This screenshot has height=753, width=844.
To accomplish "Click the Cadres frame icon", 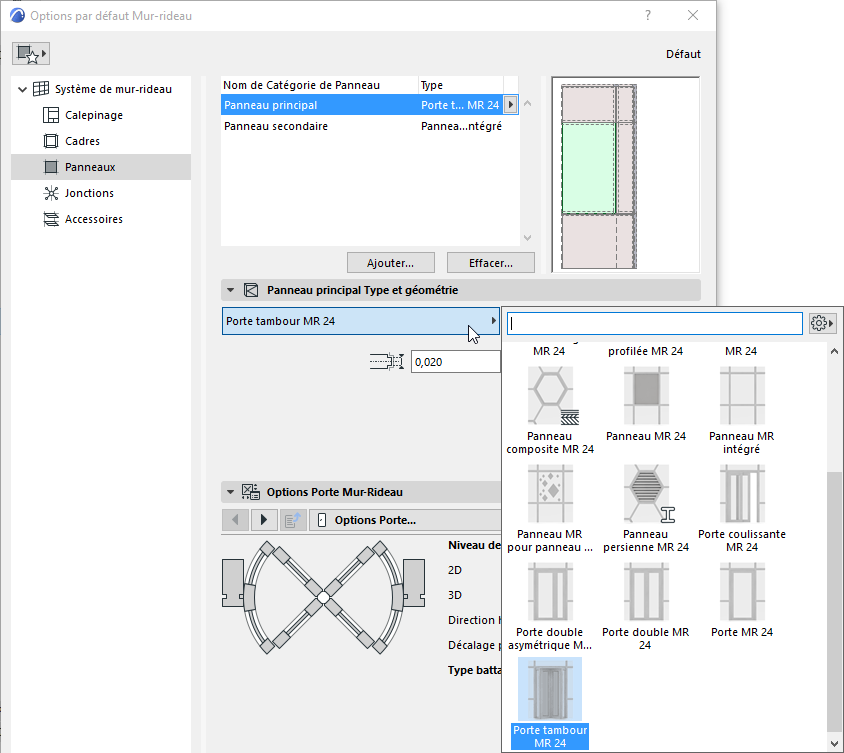I will [51, 141].
